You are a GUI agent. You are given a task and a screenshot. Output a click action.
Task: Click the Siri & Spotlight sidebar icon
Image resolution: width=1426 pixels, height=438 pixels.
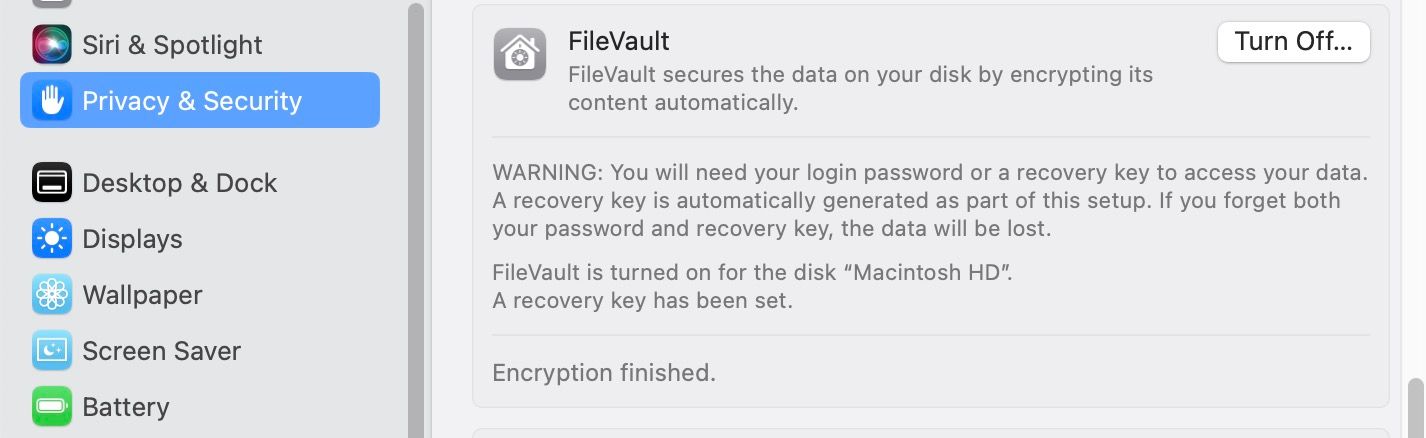coord(51,45)
